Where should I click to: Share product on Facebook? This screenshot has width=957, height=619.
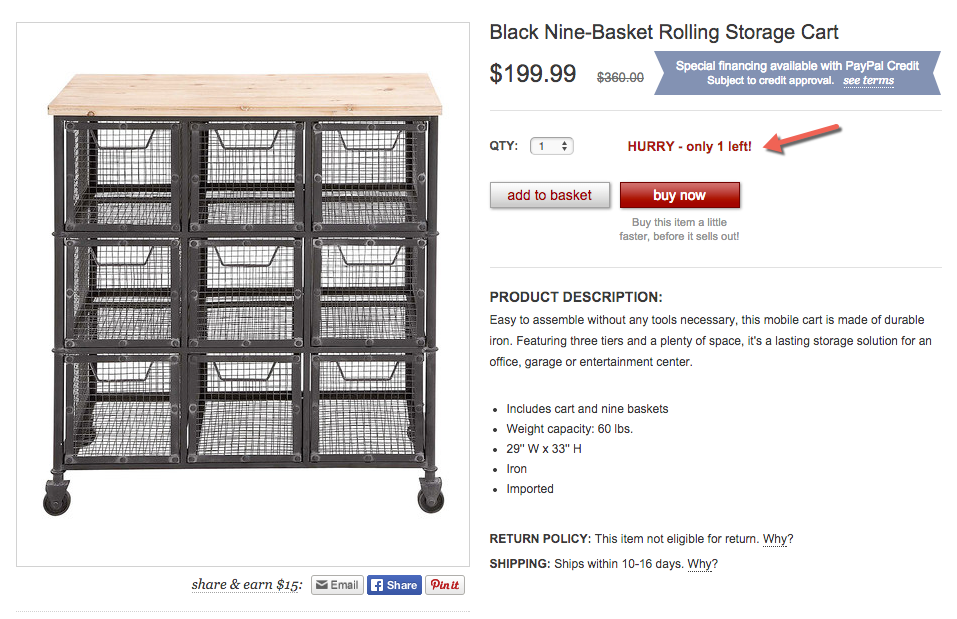pos(394,585)
